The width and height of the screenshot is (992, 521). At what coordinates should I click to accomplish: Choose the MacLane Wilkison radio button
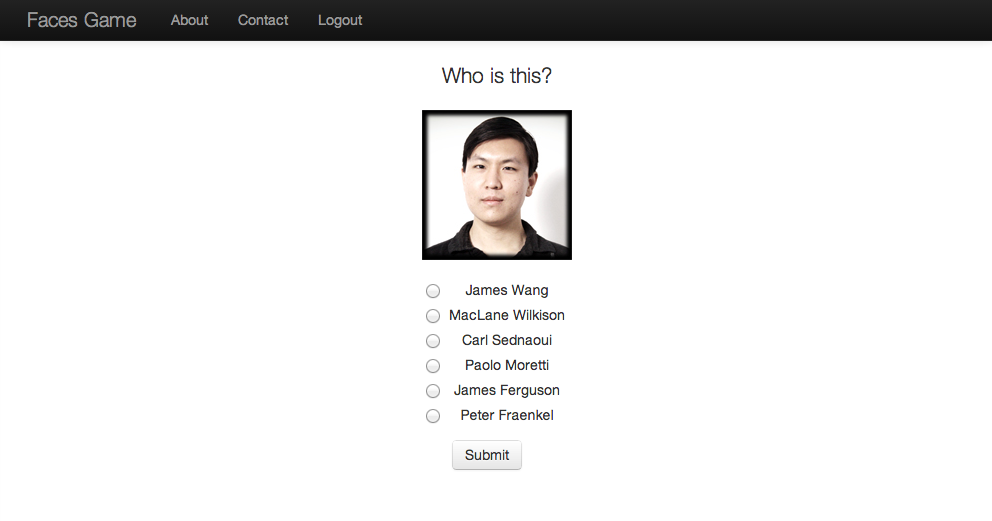pos(433,316)
